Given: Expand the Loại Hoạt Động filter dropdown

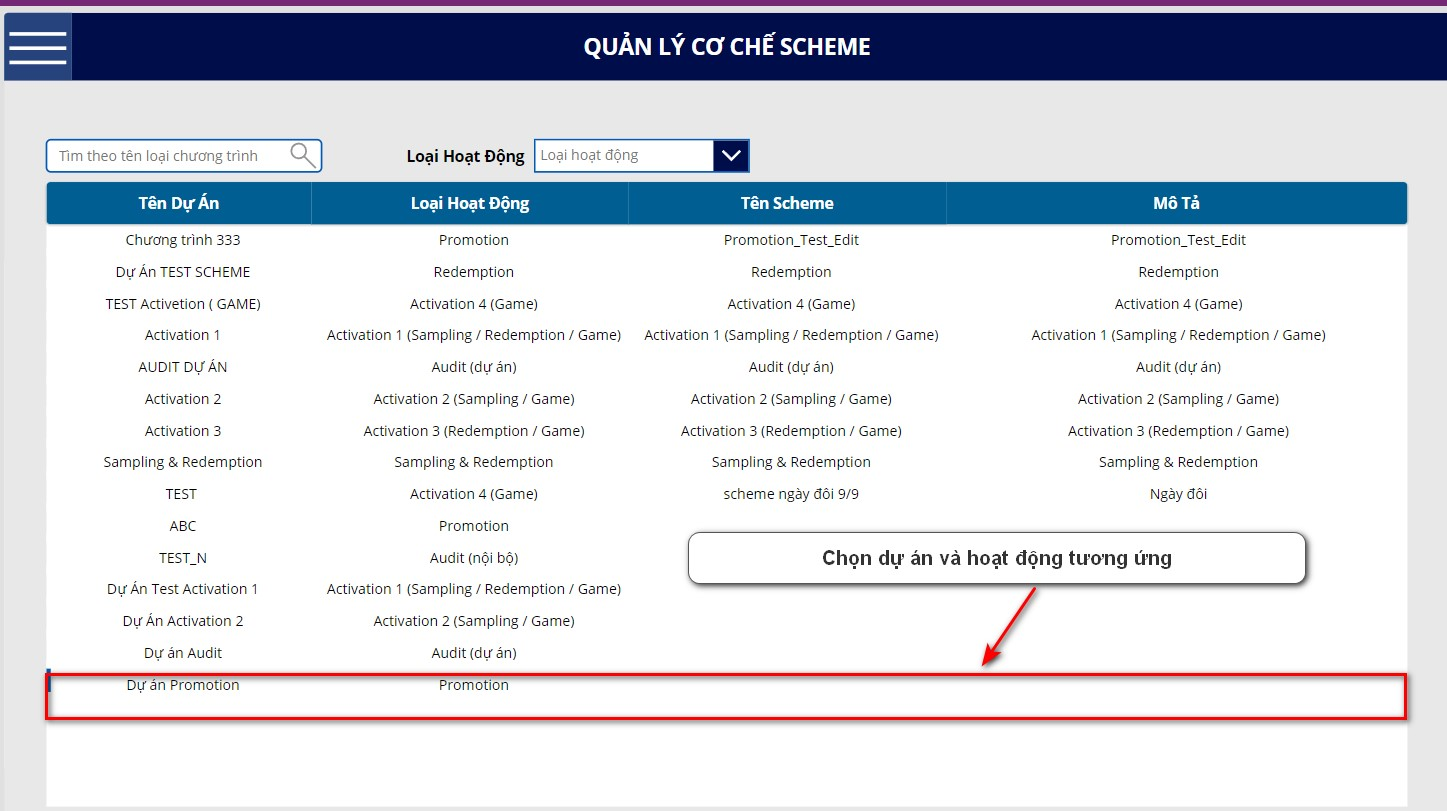Looking at the screenshot, I should click(x=731, y=155).
